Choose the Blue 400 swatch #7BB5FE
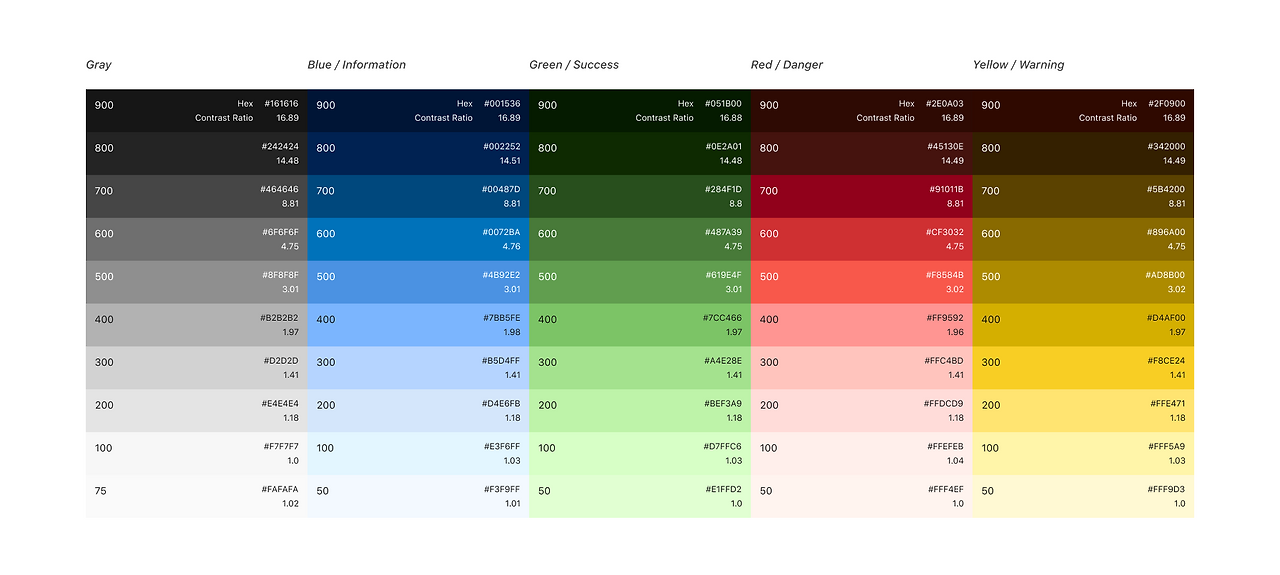1280x575 pixels. point(419,326)
